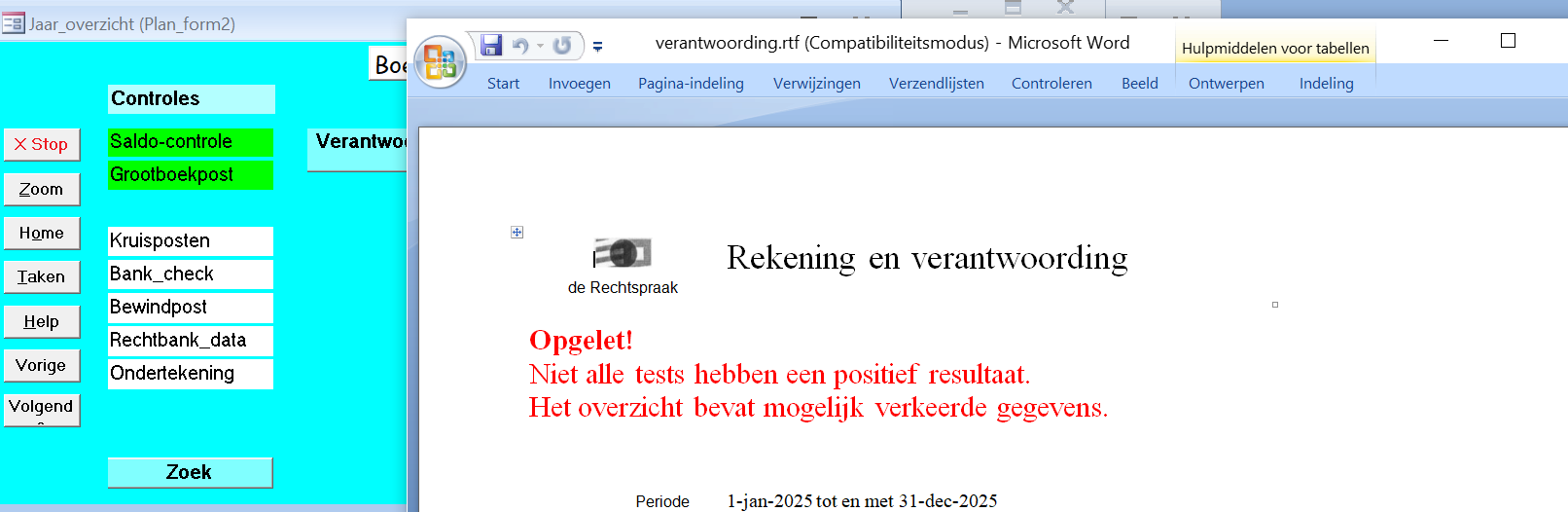Screen dimensions: 1568x512
Task: Open the Indeling table tools tab
Action: 1327,84
